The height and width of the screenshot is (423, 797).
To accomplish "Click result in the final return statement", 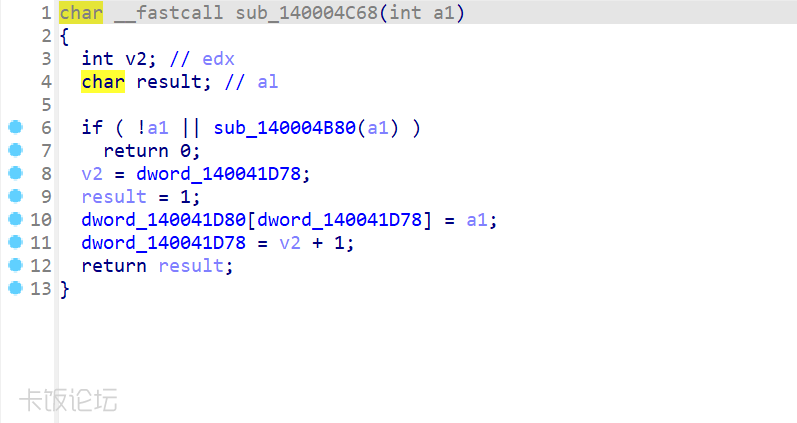I will pyautogui.click(x=191, y=266).
